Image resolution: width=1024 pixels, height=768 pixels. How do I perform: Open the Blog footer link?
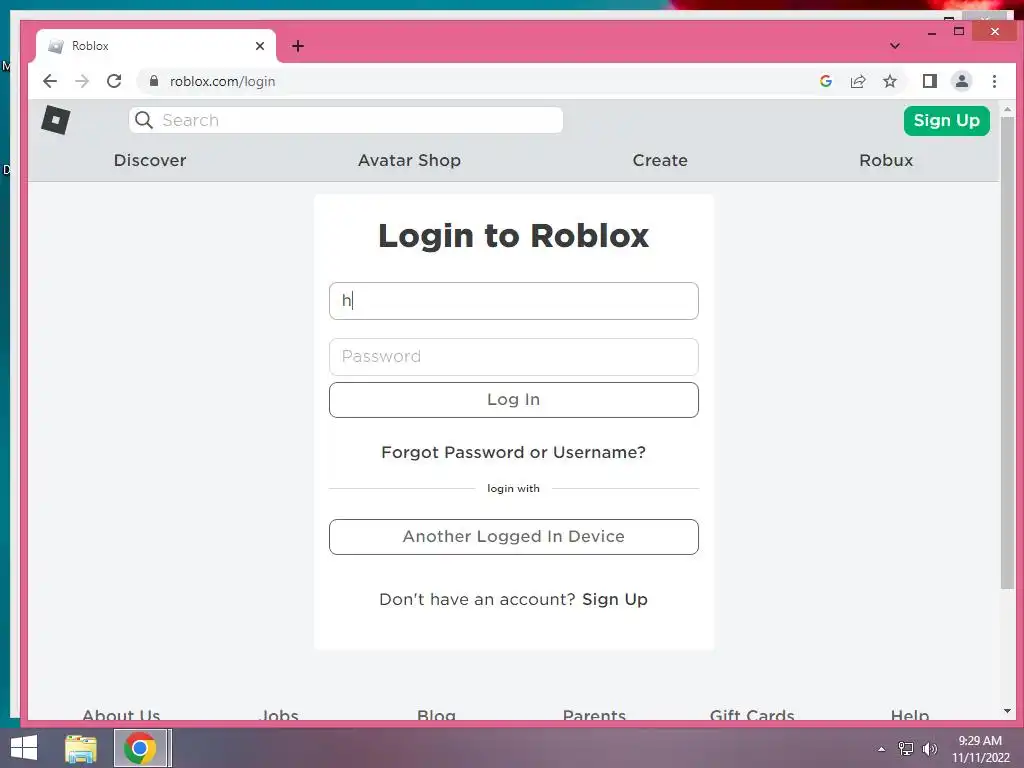[x=436, y=714]
